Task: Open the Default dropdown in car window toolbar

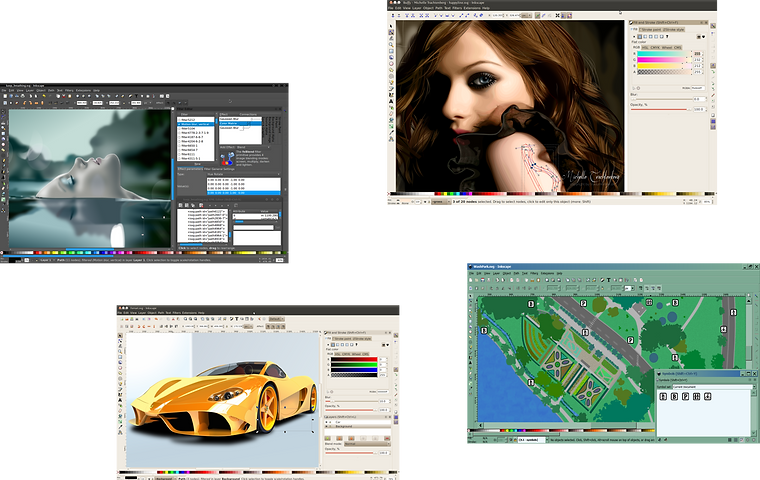Action: pyautogui.click(x=277, y=319)
